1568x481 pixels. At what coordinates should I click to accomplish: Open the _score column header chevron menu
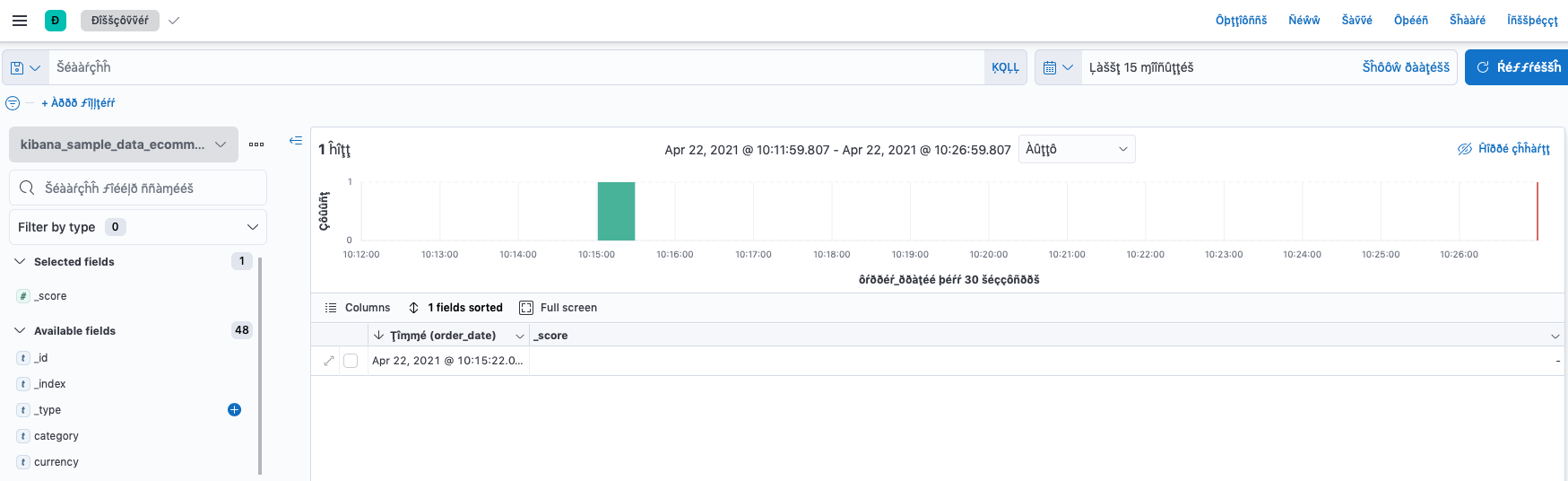(x=1555, y=336)
